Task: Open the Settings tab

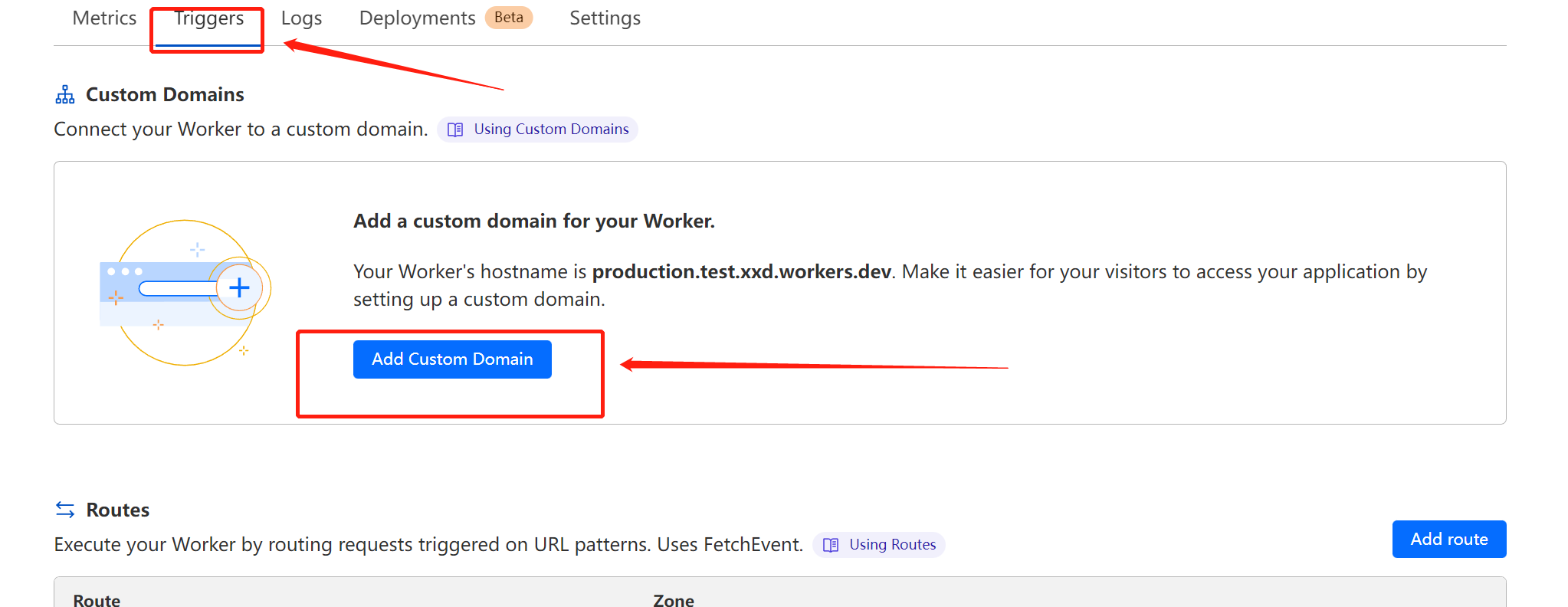Action: (x=605, y=18)
